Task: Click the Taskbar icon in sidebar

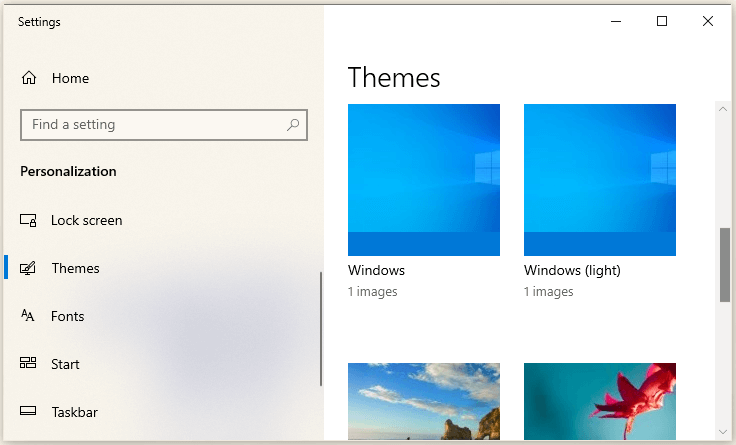Action: click(x=29, y=412)
